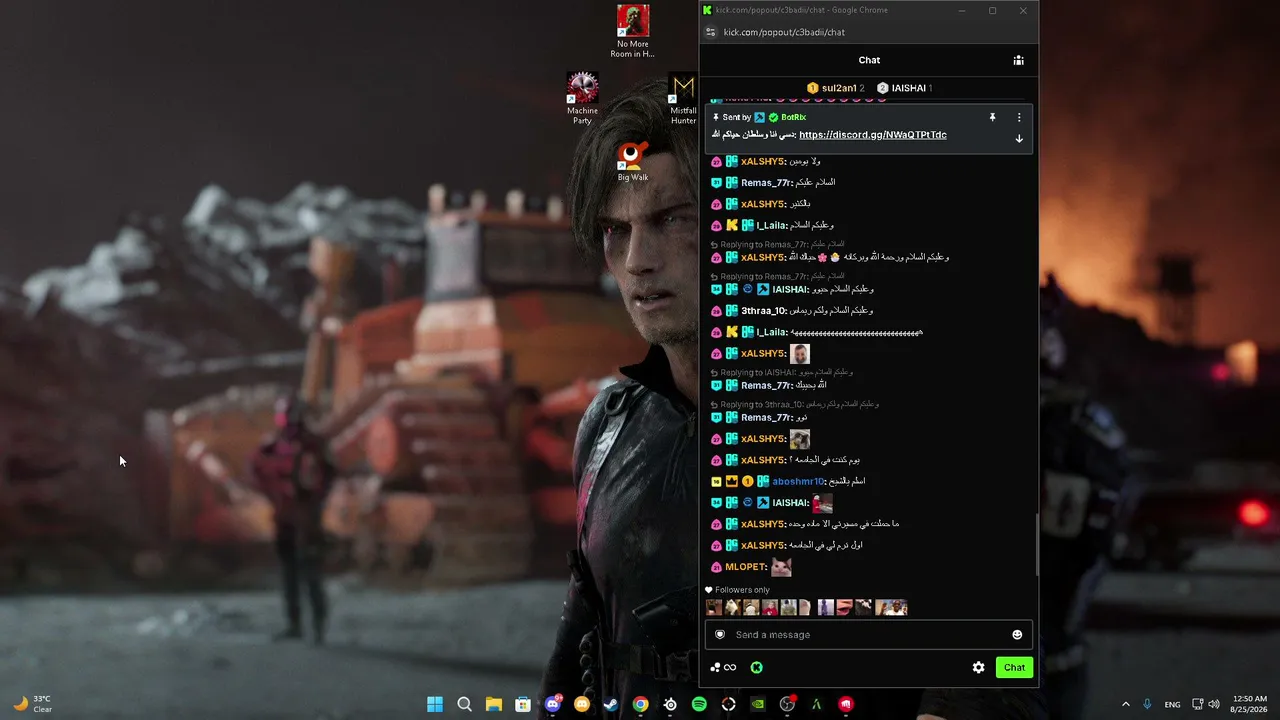This screenshot has height=720, width=1280.
Task: Open clock and date 12:50 AM
Action: click(x=1250, y=704)
